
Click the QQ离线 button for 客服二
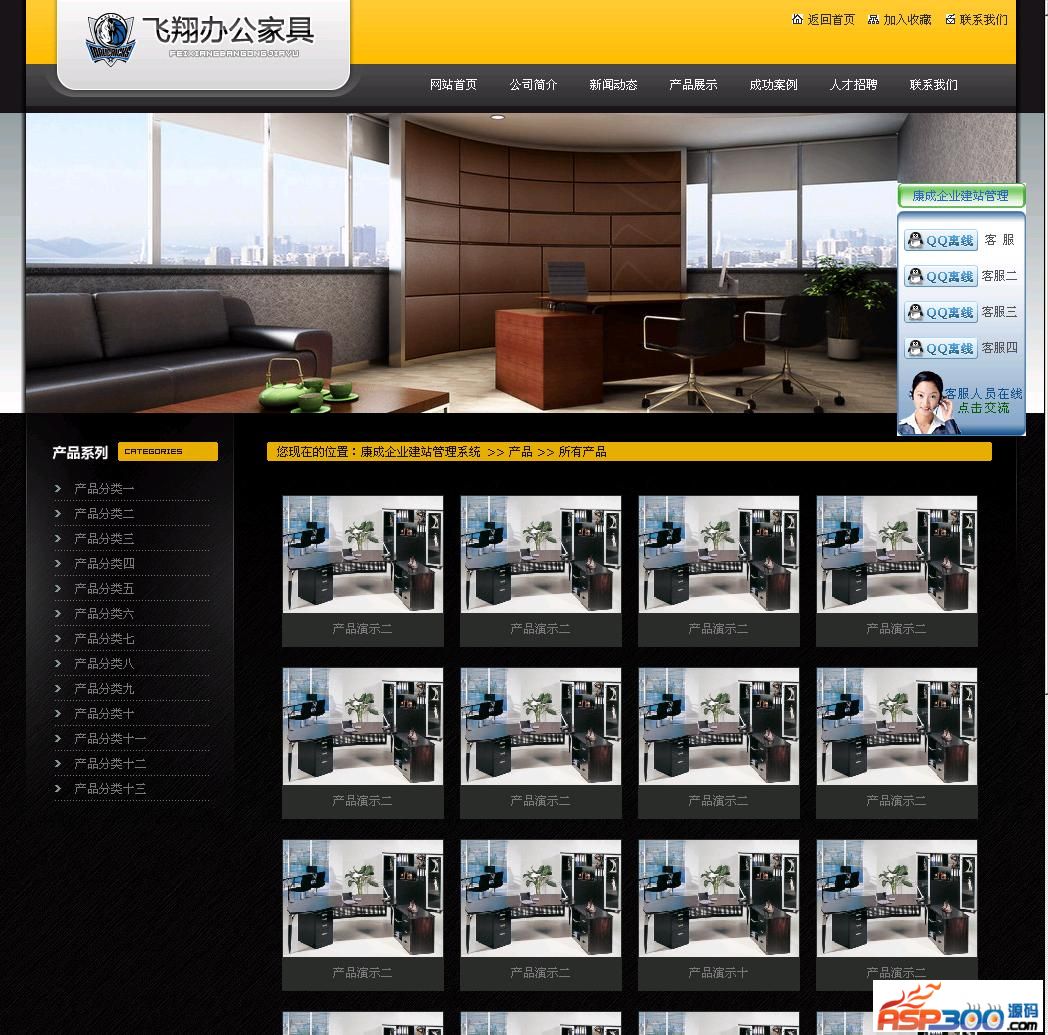click(x=940, y=276)
